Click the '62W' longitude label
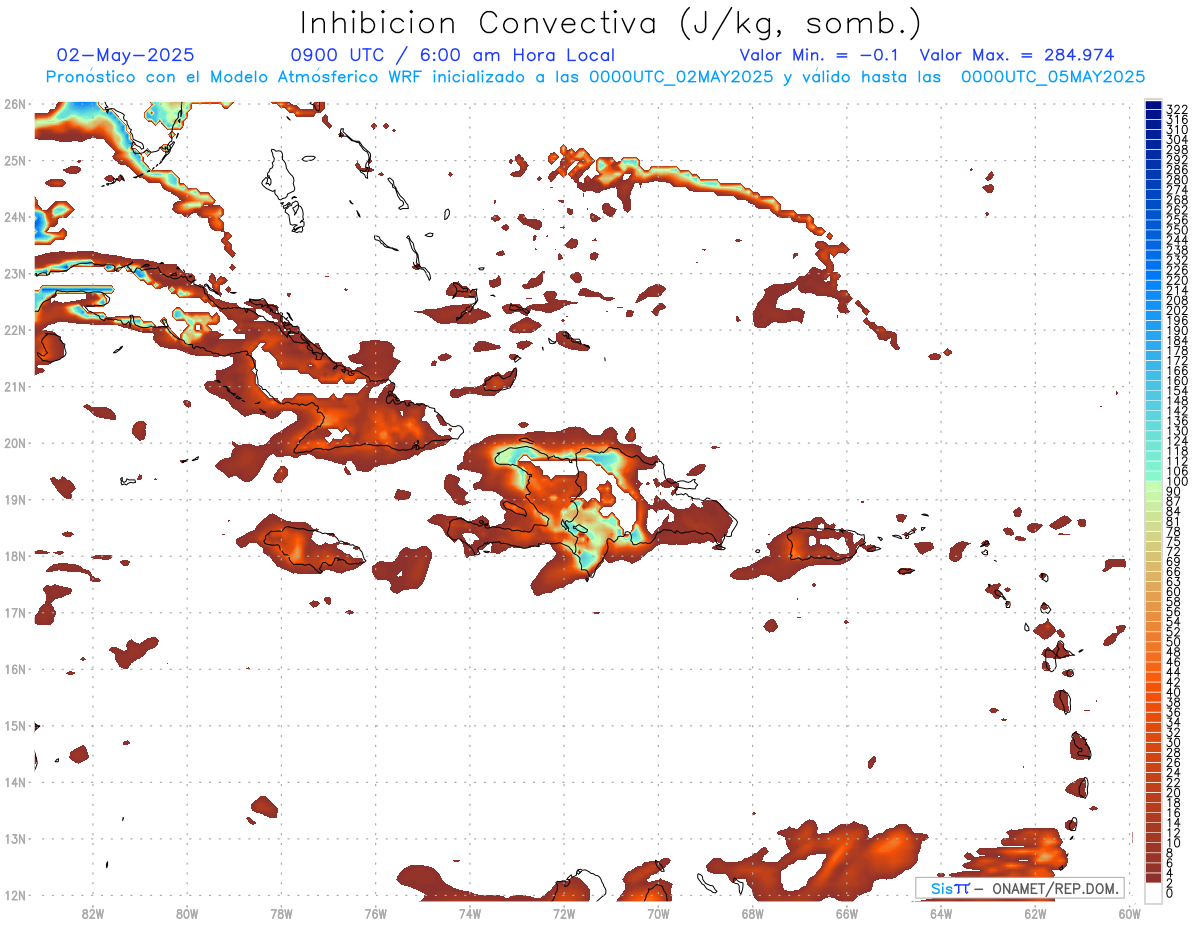1200x927 pixels. (x=1035, y=913)
